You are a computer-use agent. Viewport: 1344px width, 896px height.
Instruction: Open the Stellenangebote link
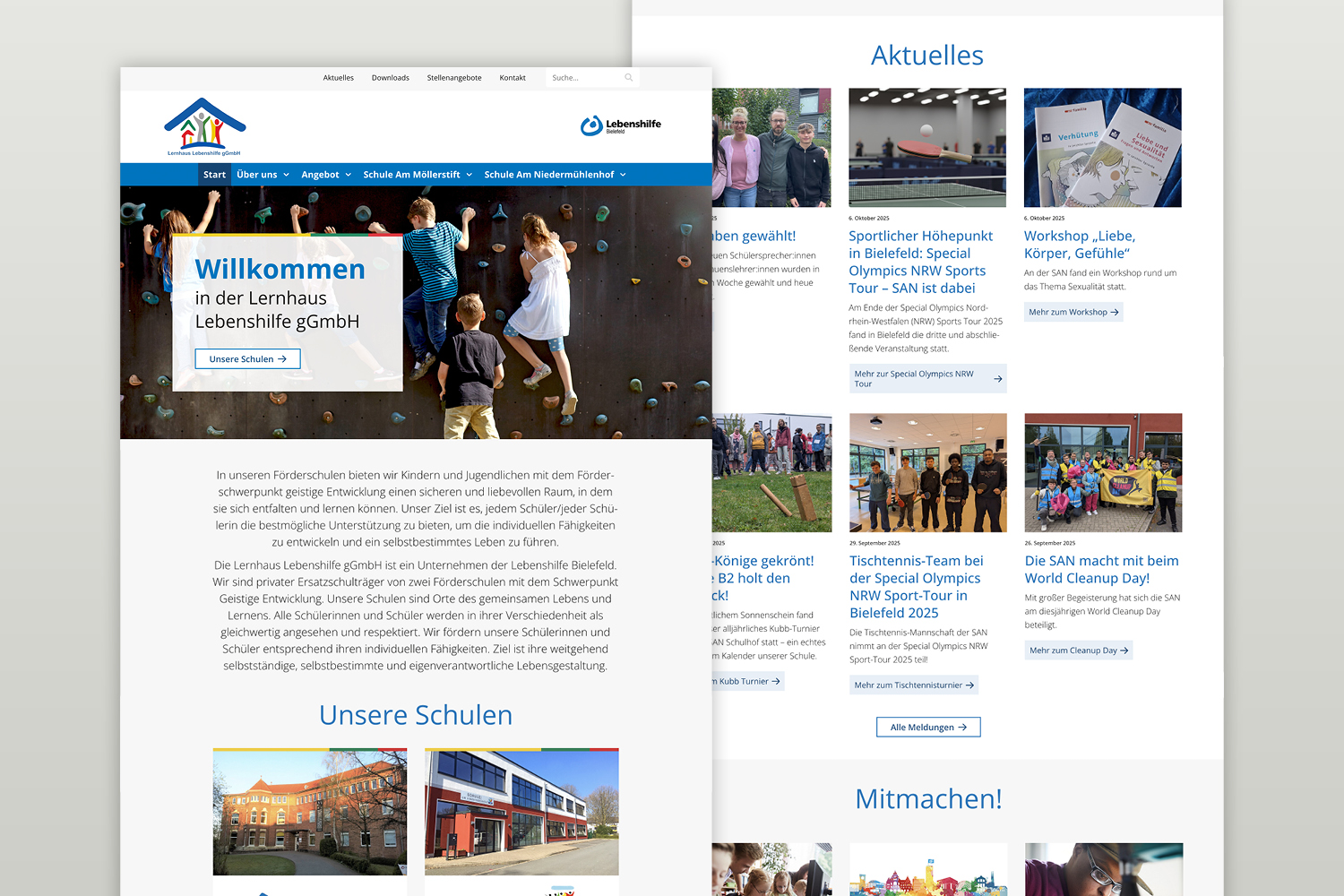point(454,78)
